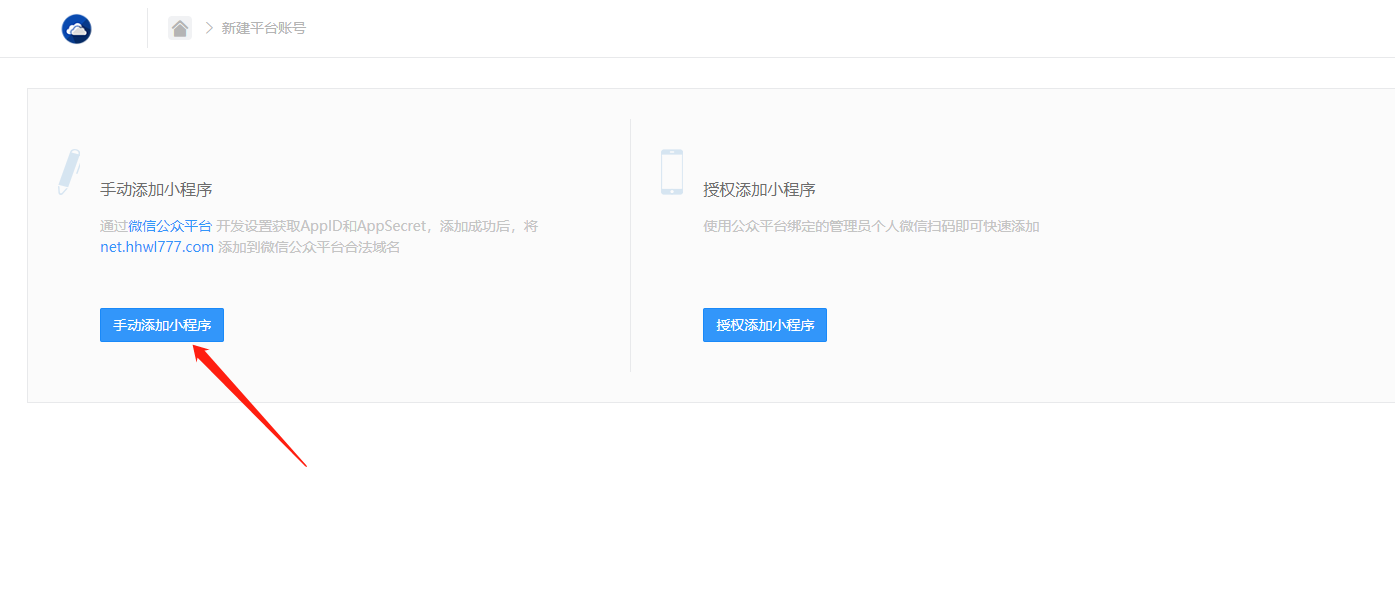Click text 开发设置获取AppID和AppSecret

(x=322, y=226)
